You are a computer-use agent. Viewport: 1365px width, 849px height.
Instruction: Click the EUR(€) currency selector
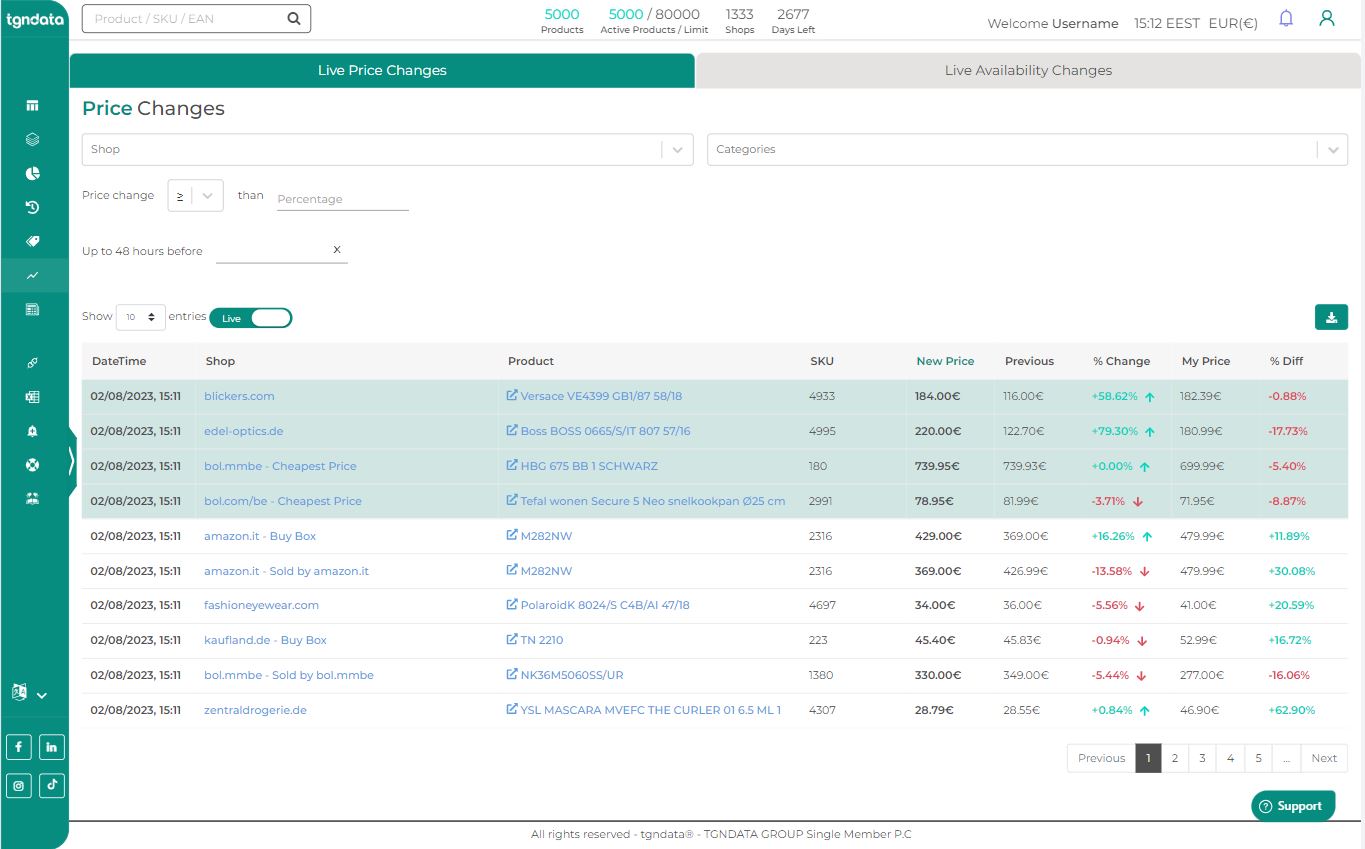click(x=1233, y=23)
